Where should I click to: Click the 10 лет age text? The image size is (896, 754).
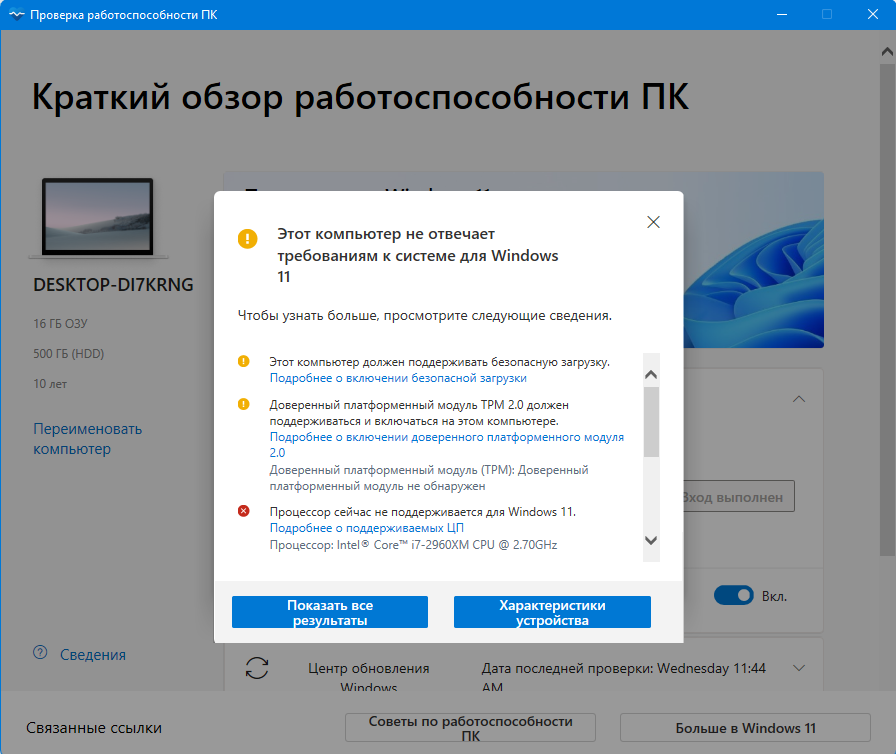(x=50, y=384)
